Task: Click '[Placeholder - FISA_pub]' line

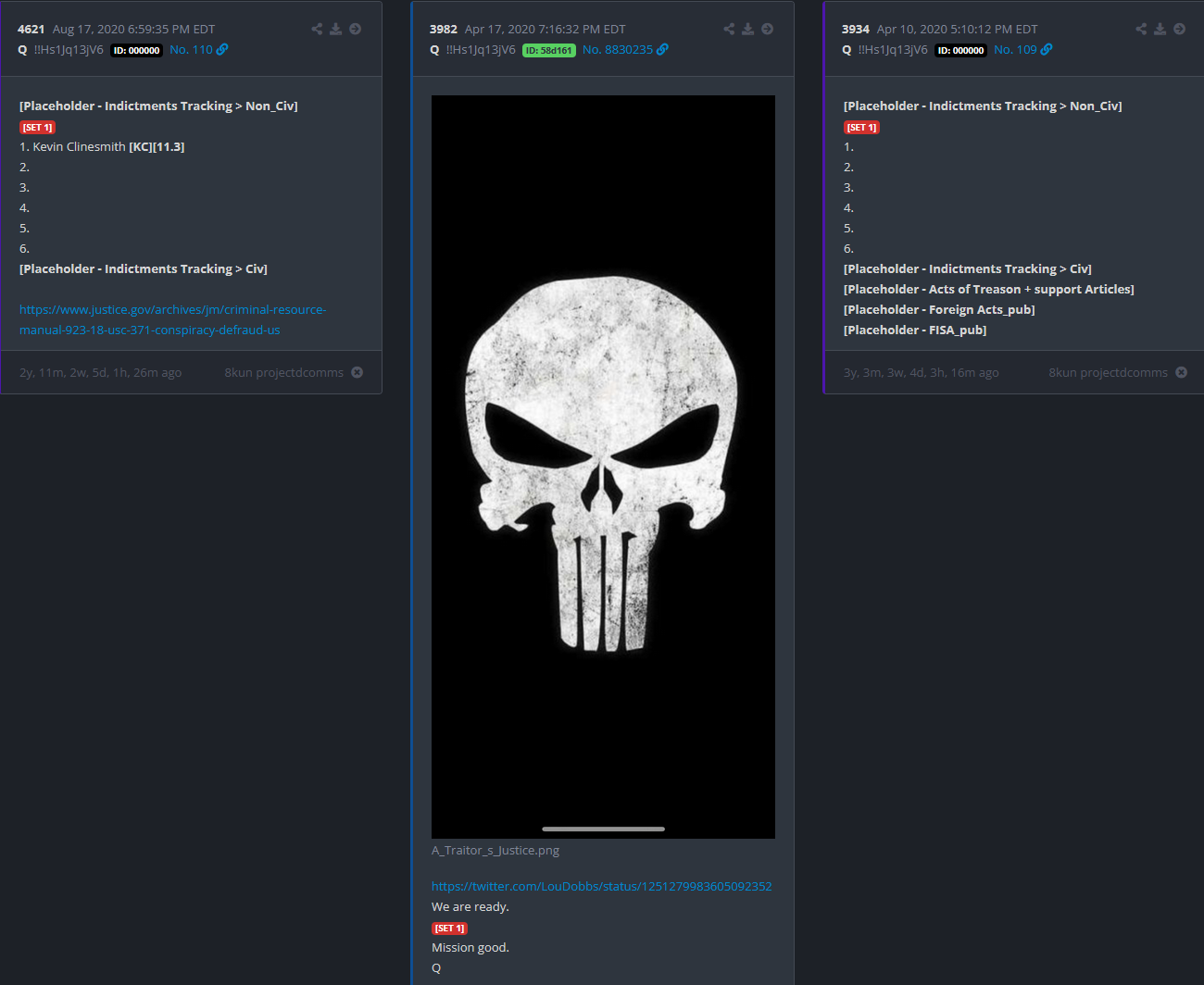Action: pos(915,330)
